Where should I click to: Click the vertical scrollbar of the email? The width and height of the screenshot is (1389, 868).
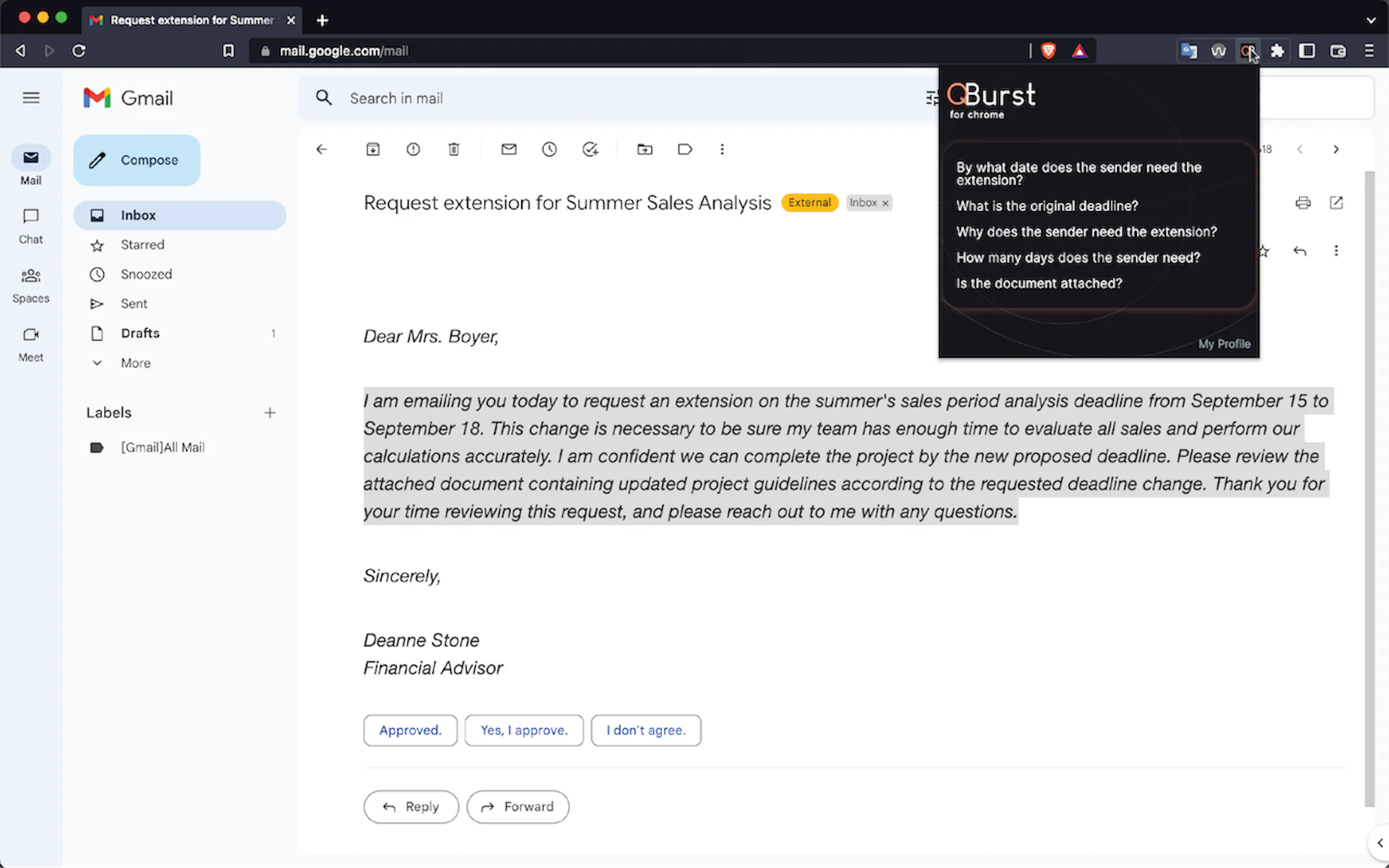click(x=1369, y=488)
